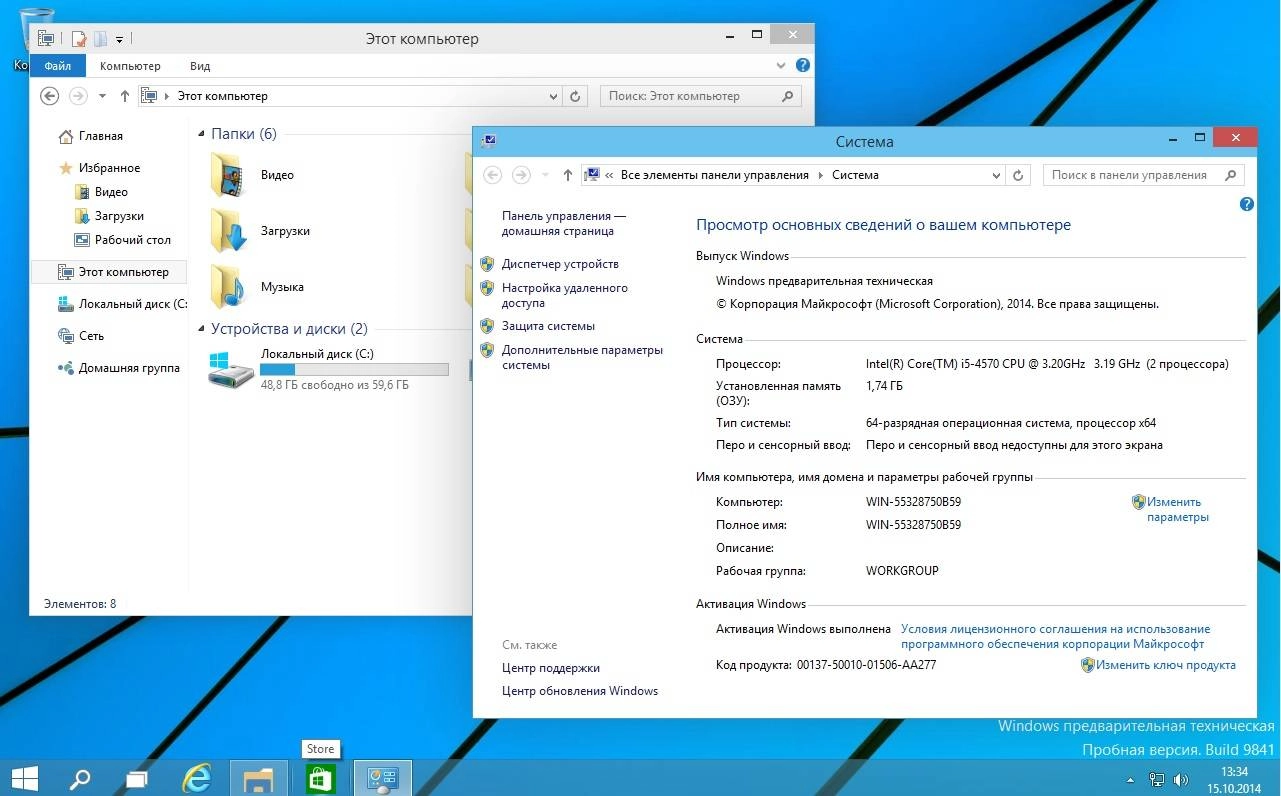Open the Вид ribbon tab
Screen dimensions: 1281x796
pyautogui.click(x=200, y=66)
